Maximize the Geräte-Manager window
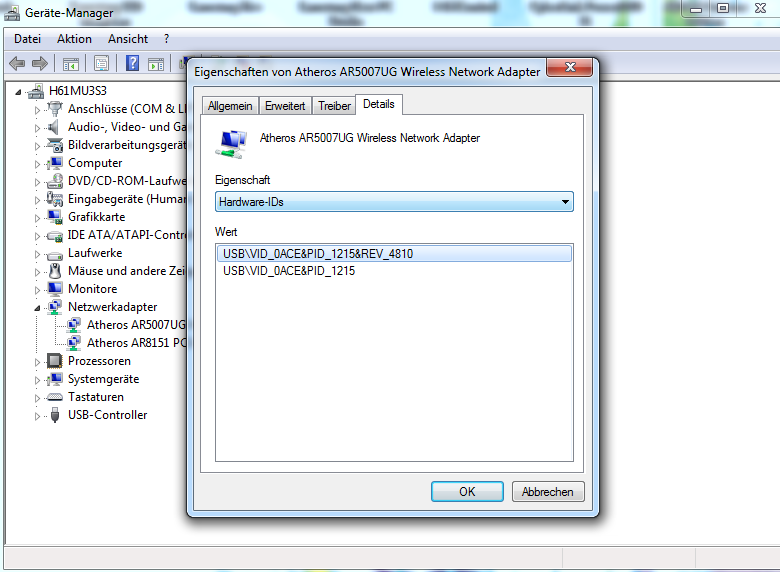 (x=723, y=8)
